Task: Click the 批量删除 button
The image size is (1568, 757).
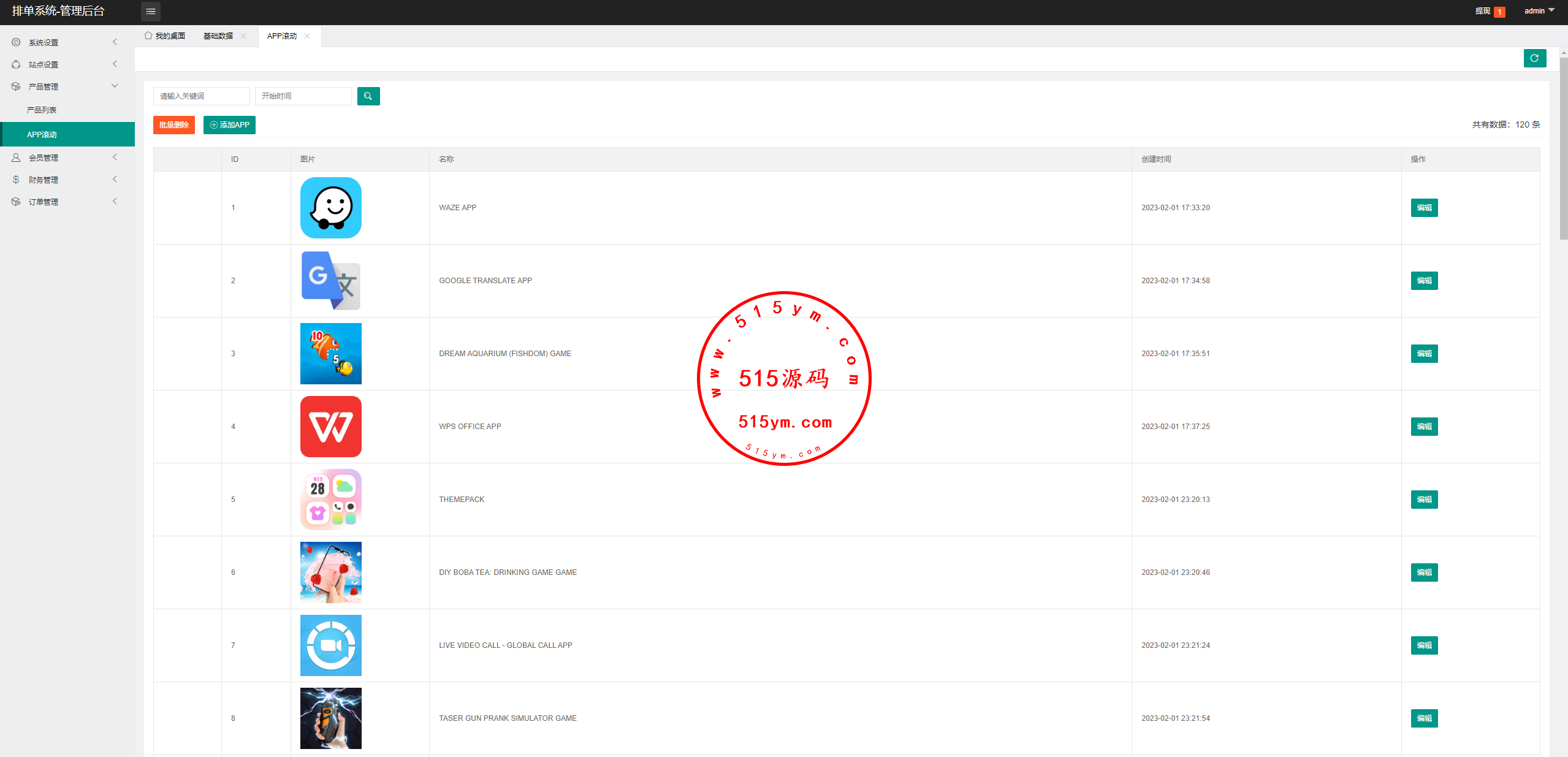Action: pyautogui.click(x=173, y=125)
